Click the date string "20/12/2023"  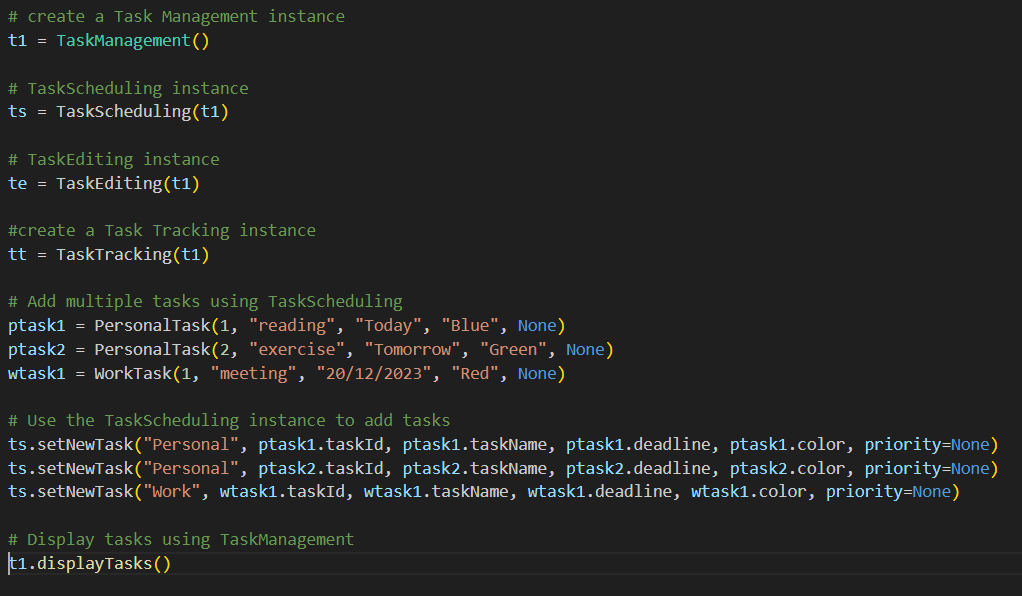pyautogui.click(x=374, y=374)
